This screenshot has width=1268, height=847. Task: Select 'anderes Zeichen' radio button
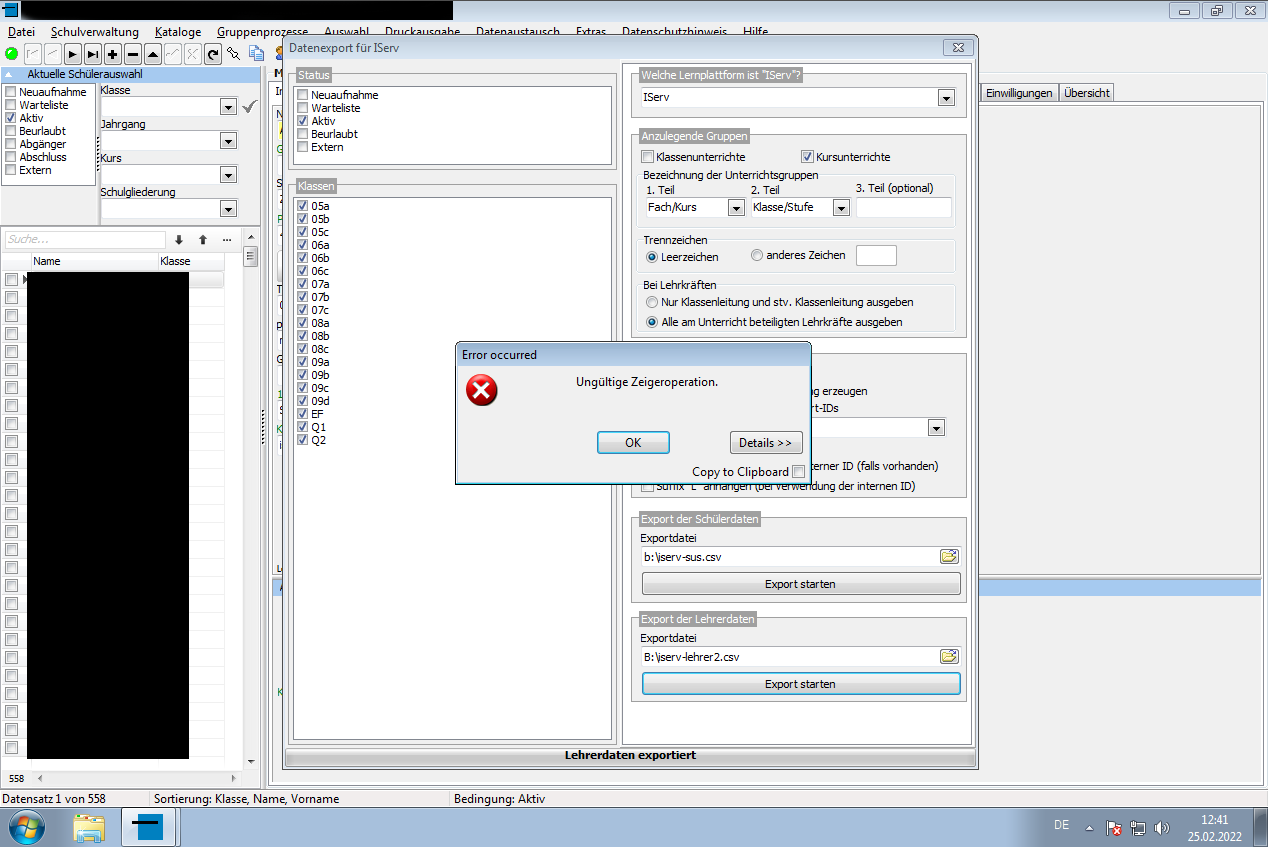click(757, 255)
